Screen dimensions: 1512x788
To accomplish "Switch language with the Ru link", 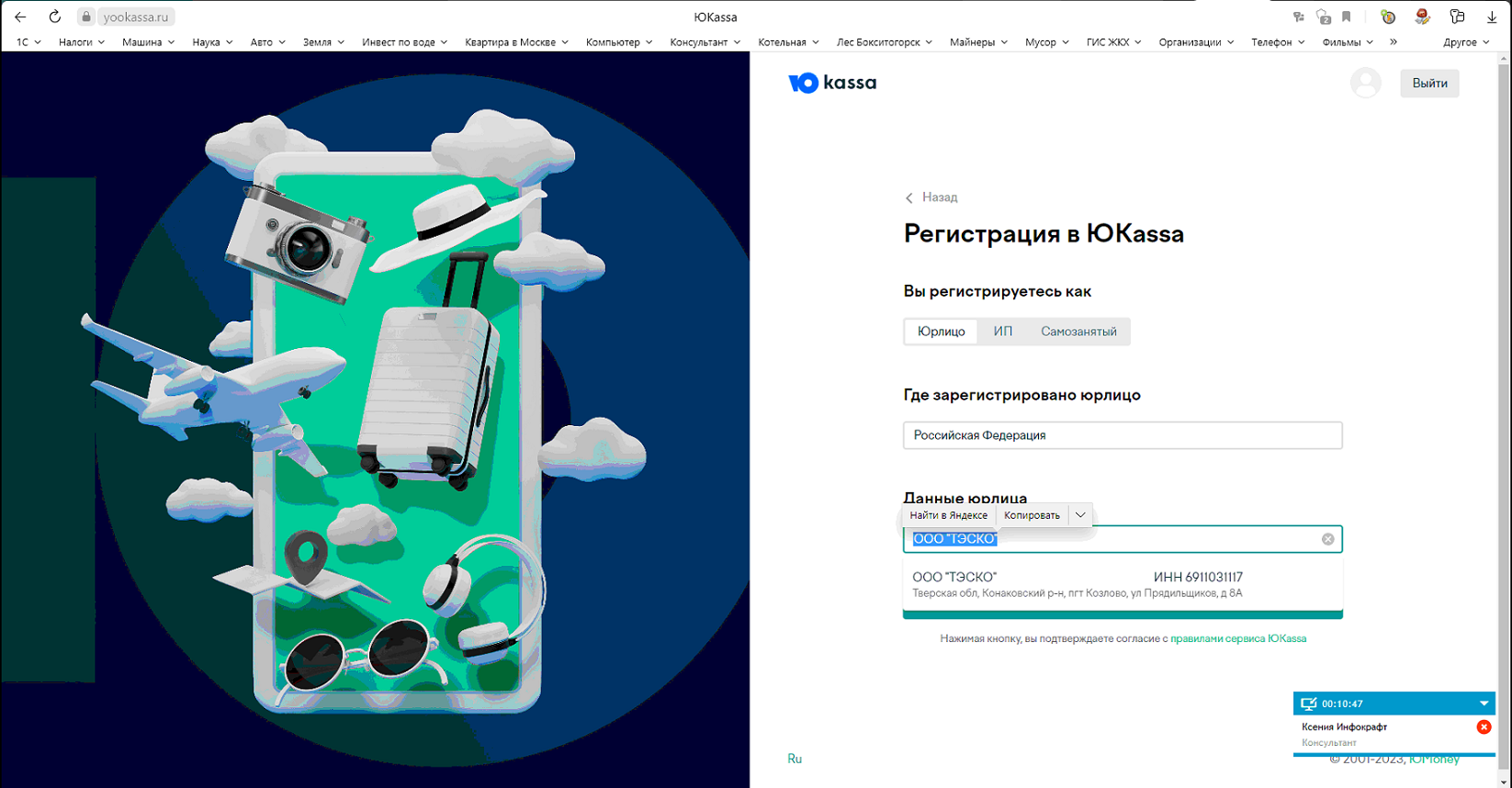I will (795, 759).
